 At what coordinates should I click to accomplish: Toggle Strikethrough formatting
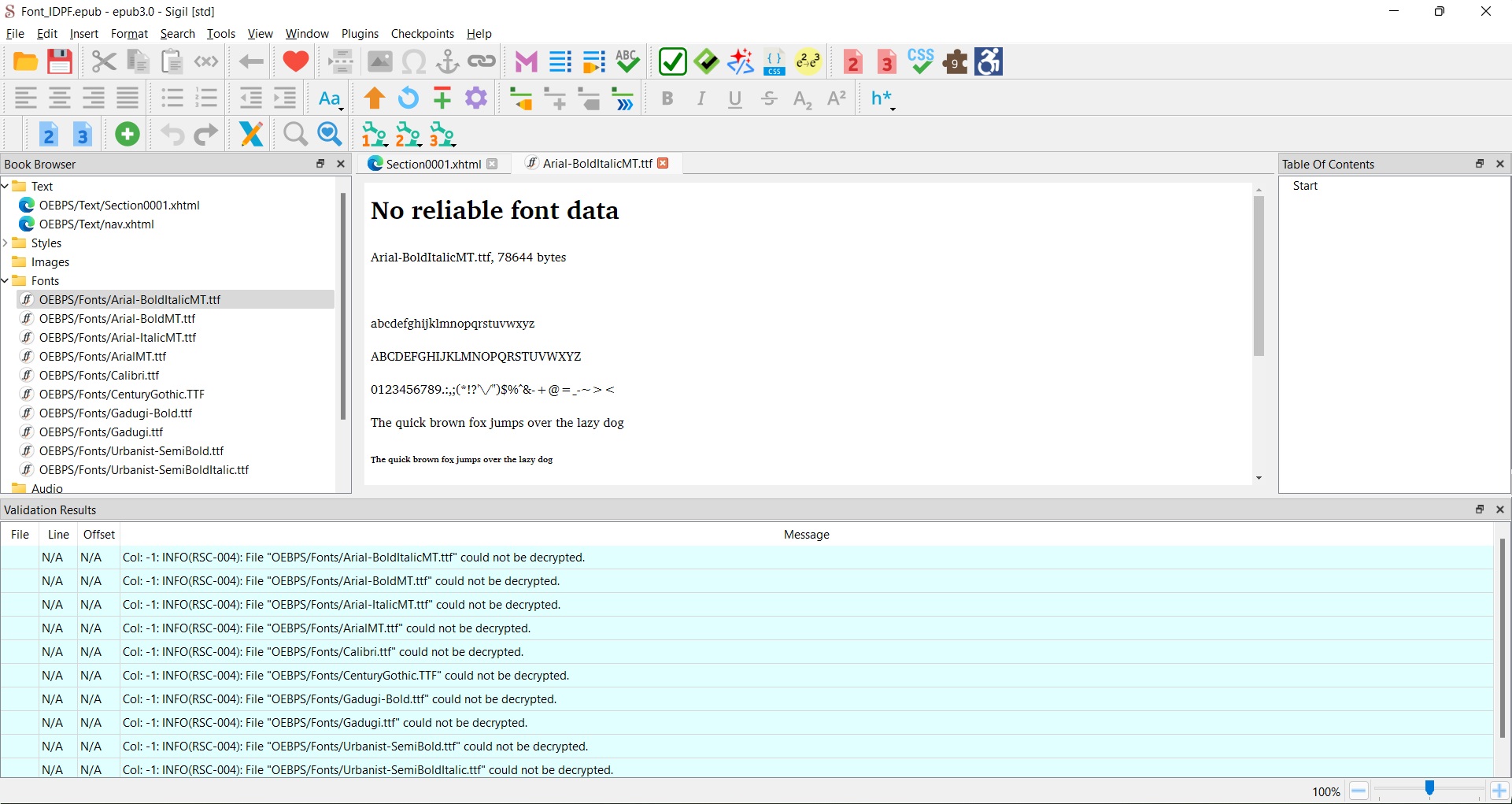[x=769, y=98]
